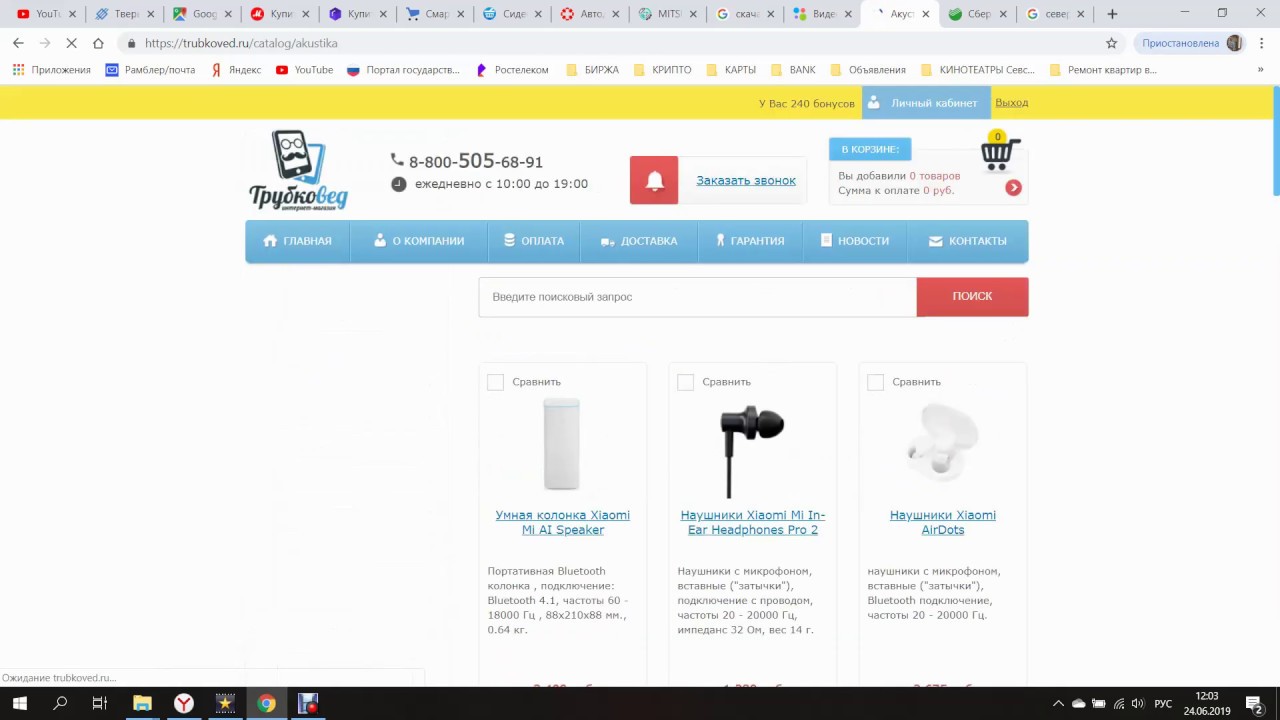Viewport: 1280px width, 720px height.
Task: Click Xiaomi AirDots product image
Action: tap(942, 445)
